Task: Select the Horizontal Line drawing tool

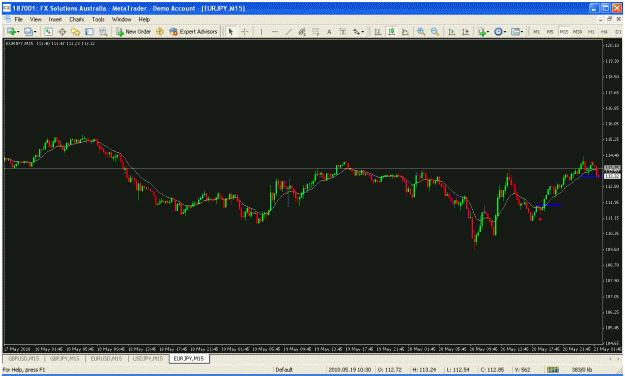Action: coord(275,31)
